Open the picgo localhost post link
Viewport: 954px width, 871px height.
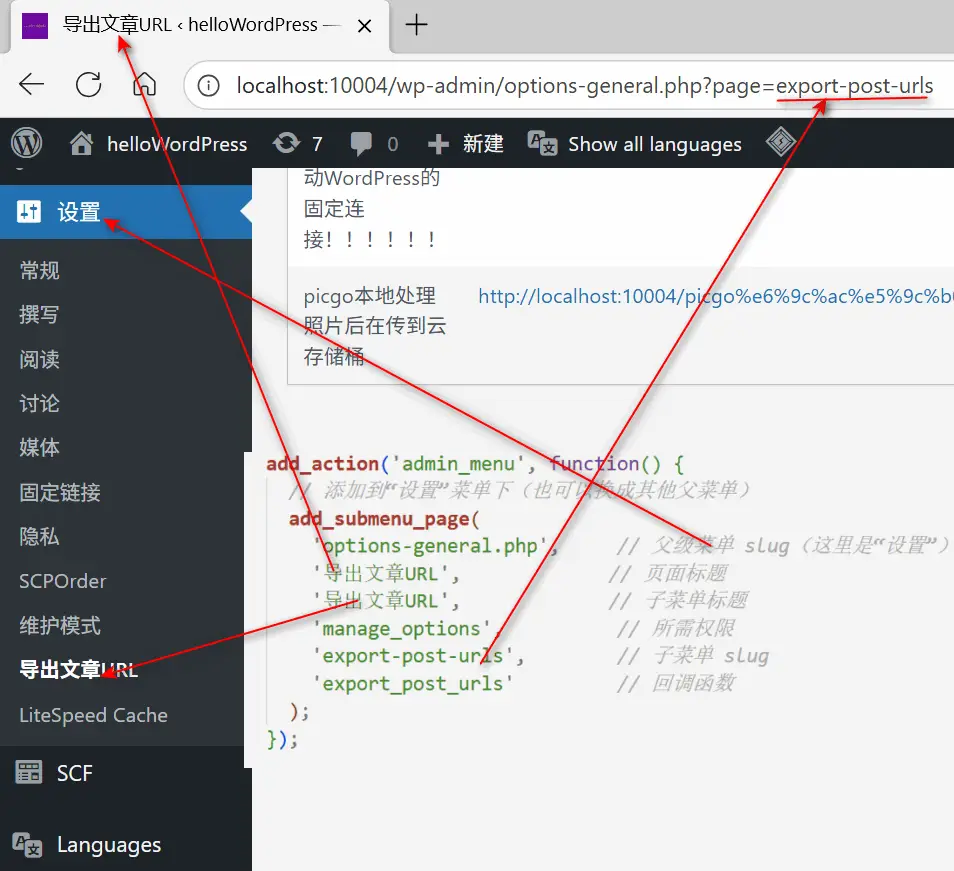(x=715, y=296)
